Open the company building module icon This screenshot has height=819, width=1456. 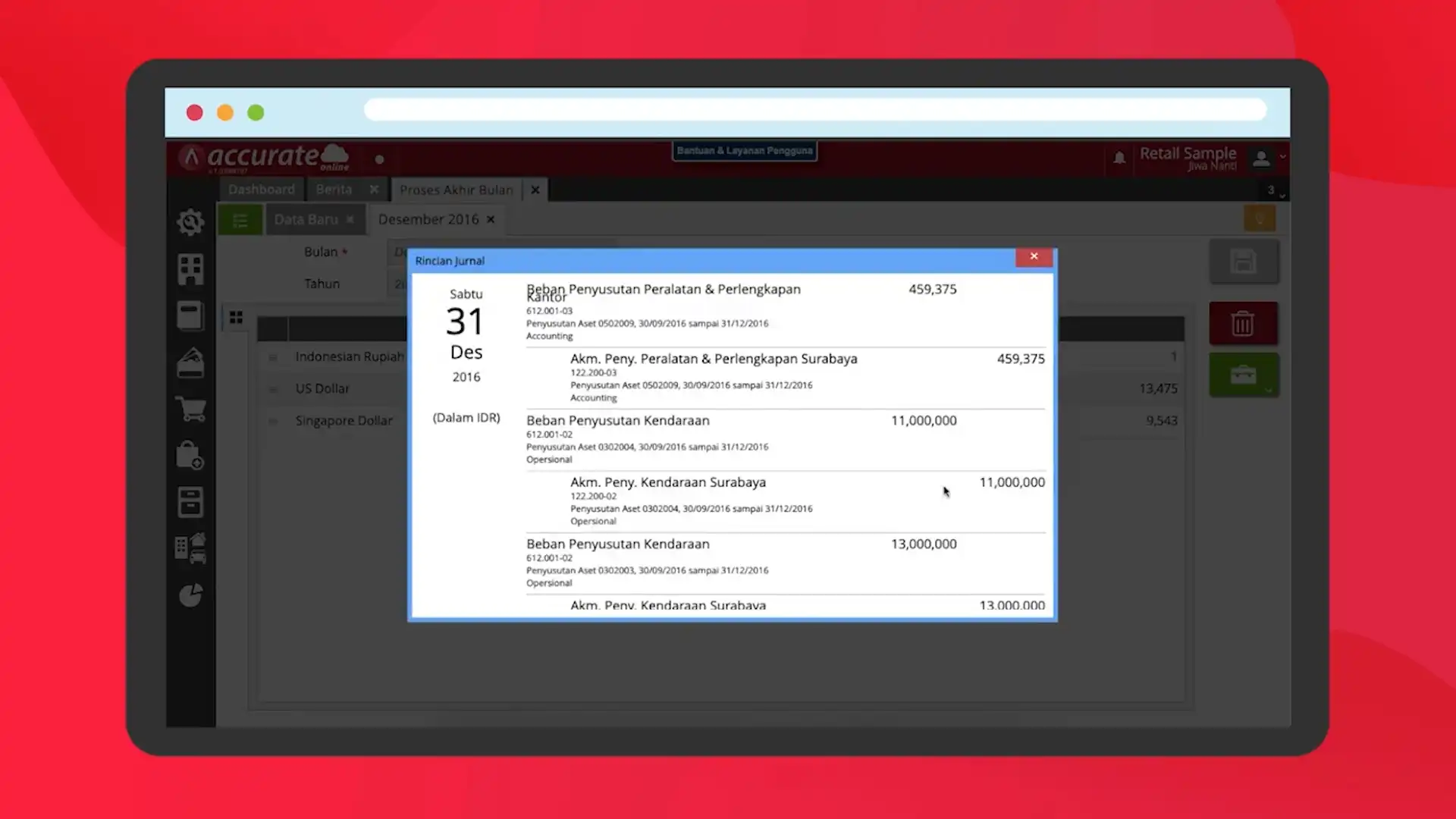tap(190, 269)
